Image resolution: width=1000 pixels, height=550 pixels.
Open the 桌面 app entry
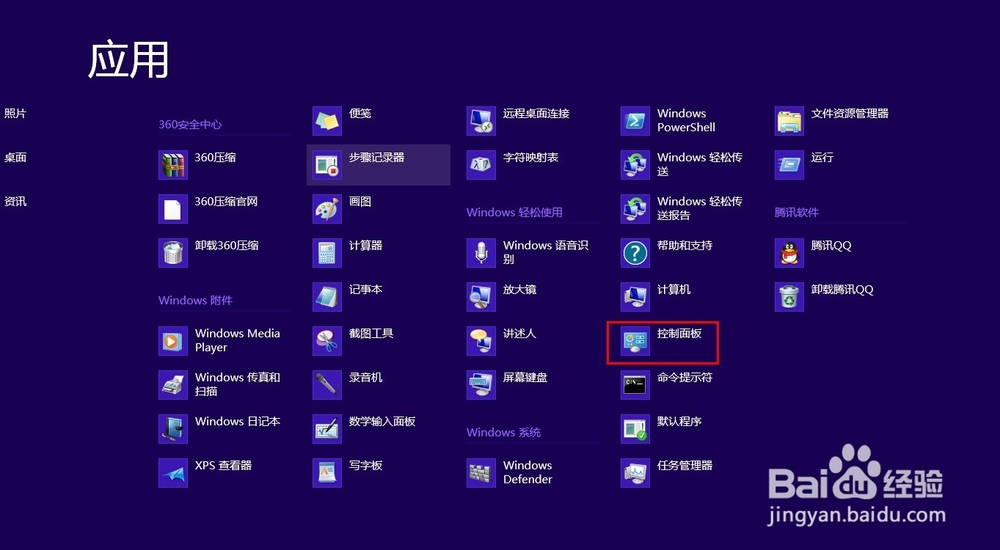[15, 158]
